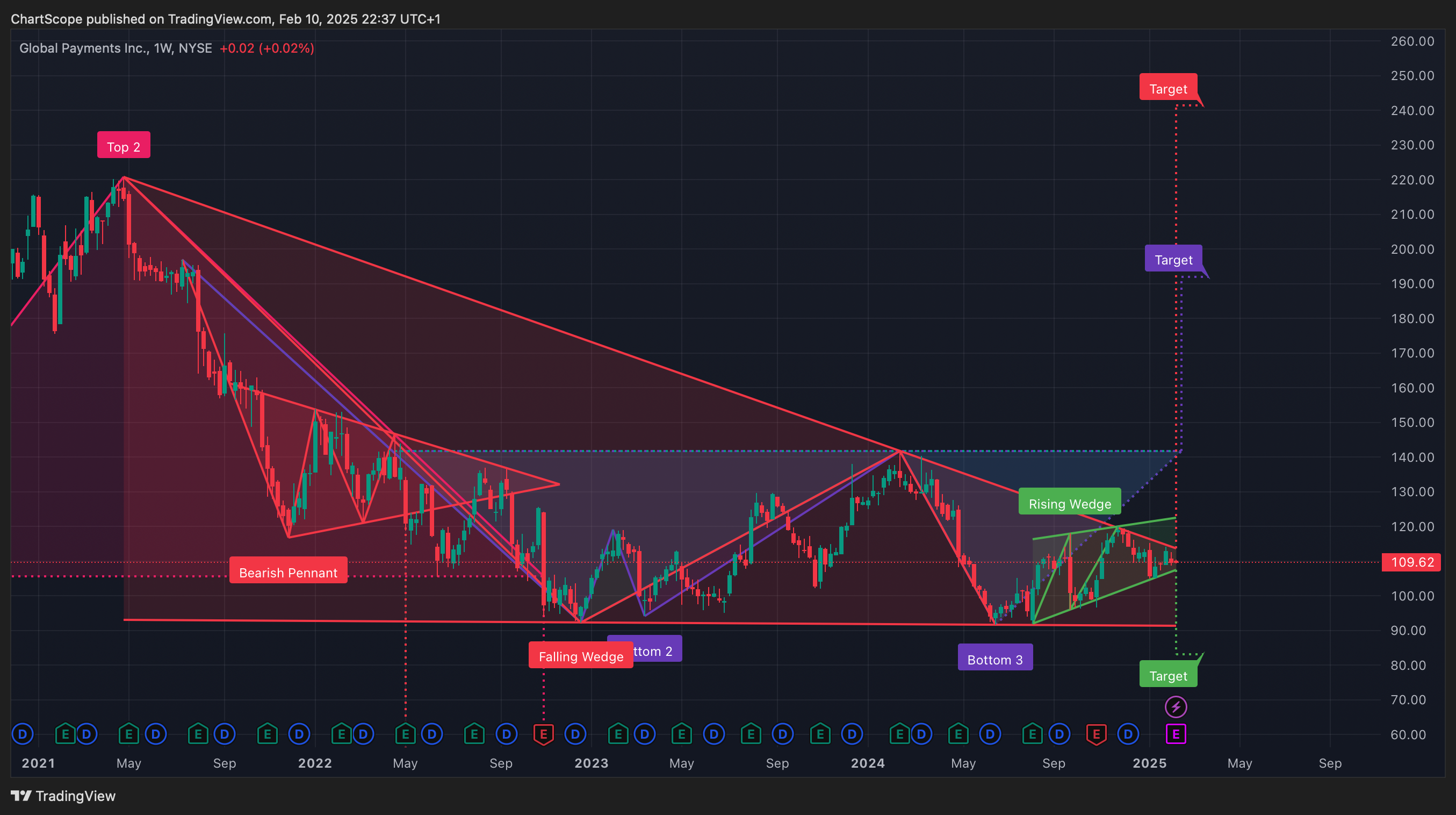
Task: Click the current price tag 109.62
Action: point(1411,562)
